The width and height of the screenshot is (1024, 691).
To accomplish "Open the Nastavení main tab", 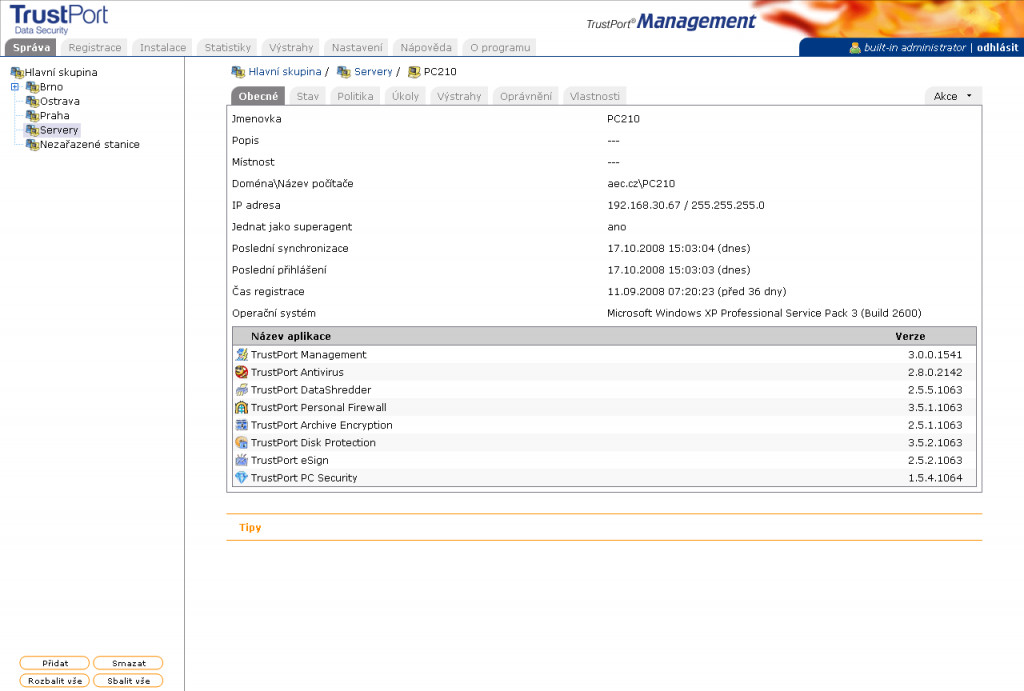I will click(x=357, y=47).
